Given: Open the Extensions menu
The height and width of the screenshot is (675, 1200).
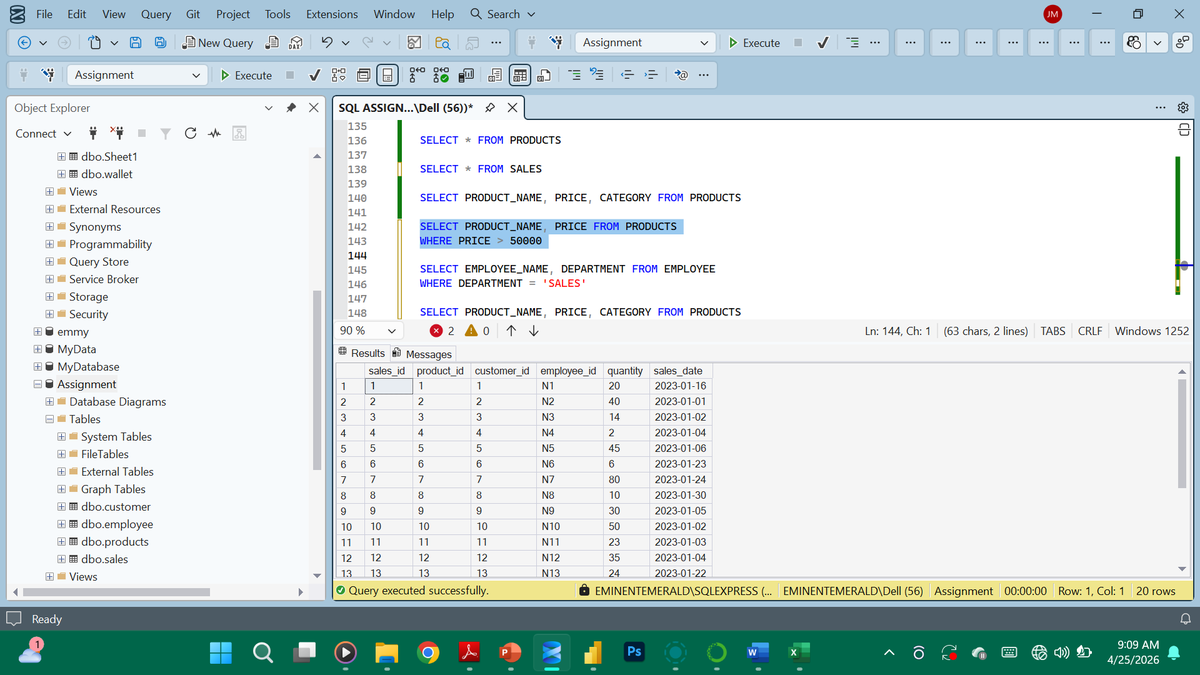Looking at the screenshot, I should pyautogui.click(x=332, y=14).
